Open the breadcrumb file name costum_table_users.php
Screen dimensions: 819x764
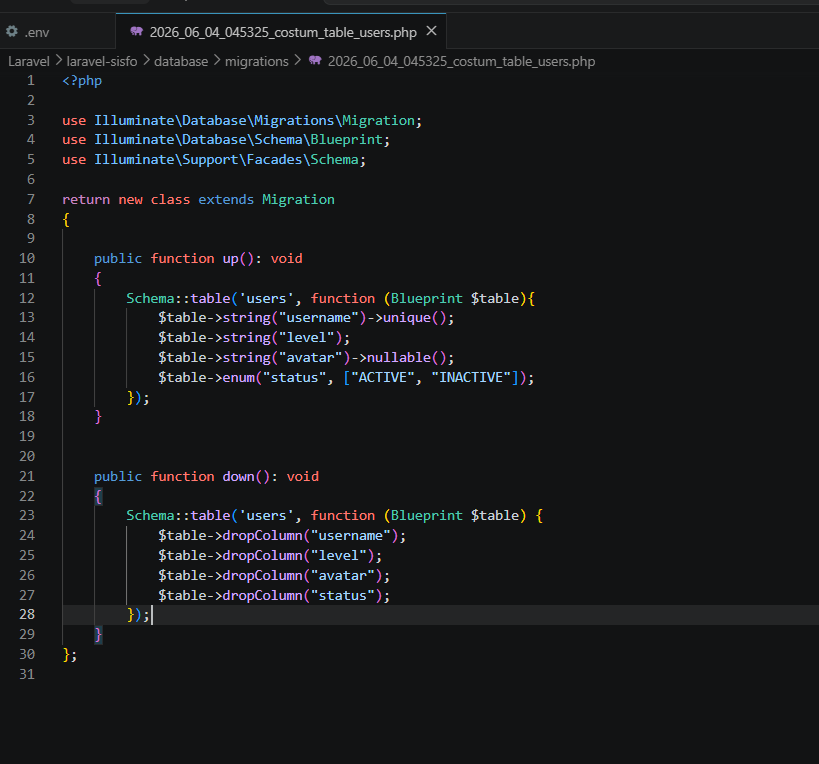(x=461, y=61)
